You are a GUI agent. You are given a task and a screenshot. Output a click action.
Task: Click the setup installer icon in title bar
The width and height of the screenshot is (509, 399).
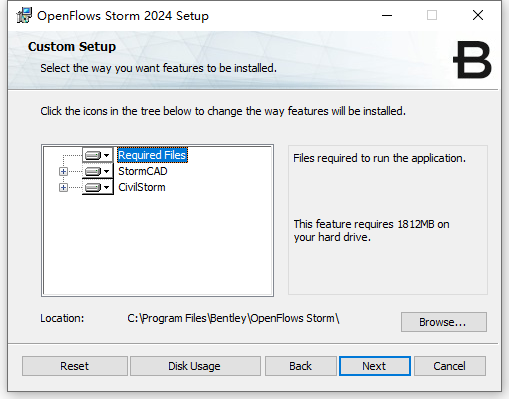24,15
